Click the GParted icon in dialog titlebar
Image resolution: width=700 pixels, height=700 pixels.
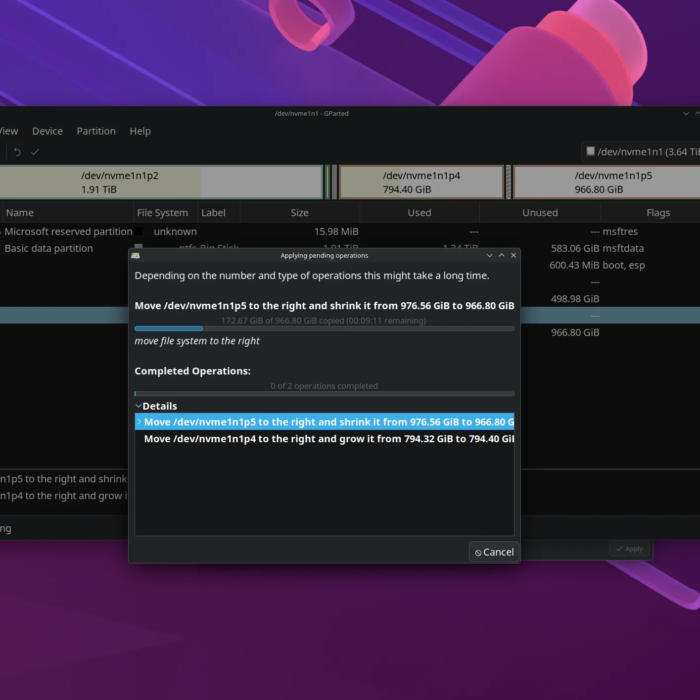point(135,256)
